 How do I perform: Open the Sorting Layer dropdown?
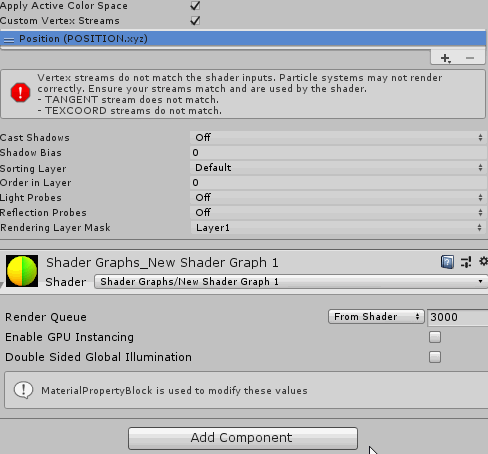(338, 167)
